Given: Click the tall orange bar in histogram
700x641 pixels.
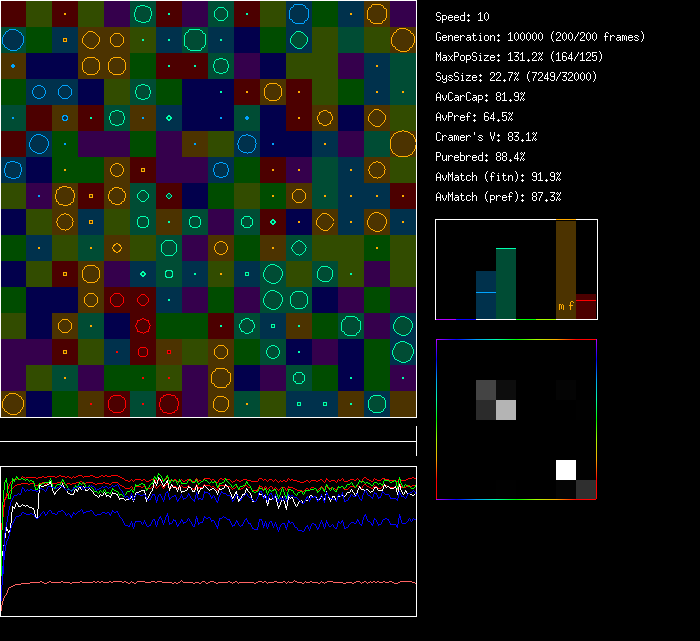Looking at the screenshot, I should [566, 260].
